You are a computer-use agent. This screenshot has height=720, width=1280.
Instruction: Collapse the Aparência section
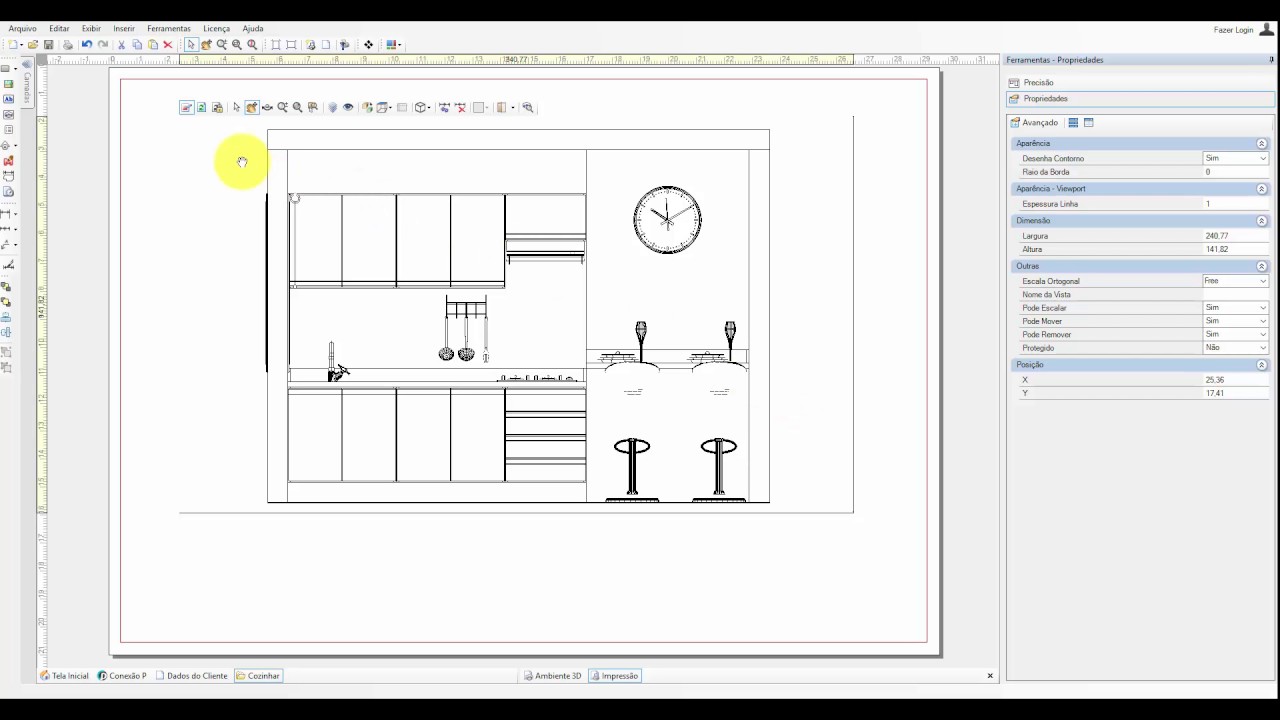[1262, 144]
